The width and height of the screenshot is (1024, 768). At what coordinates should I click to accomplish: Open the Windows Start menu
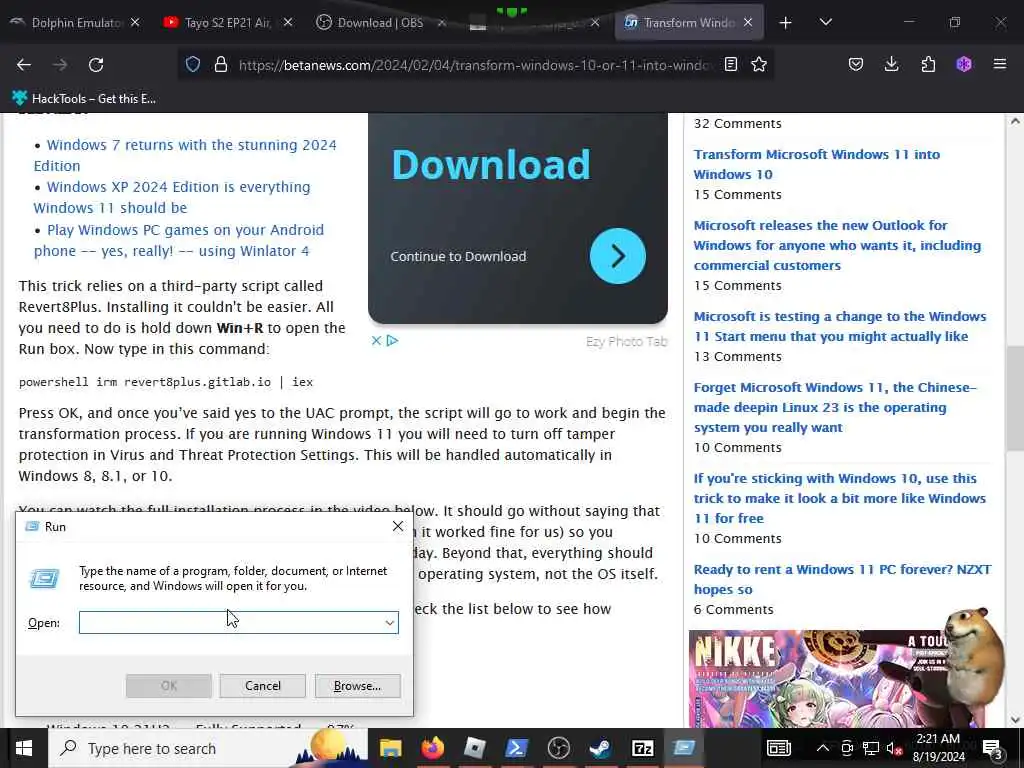coord(24,748)
